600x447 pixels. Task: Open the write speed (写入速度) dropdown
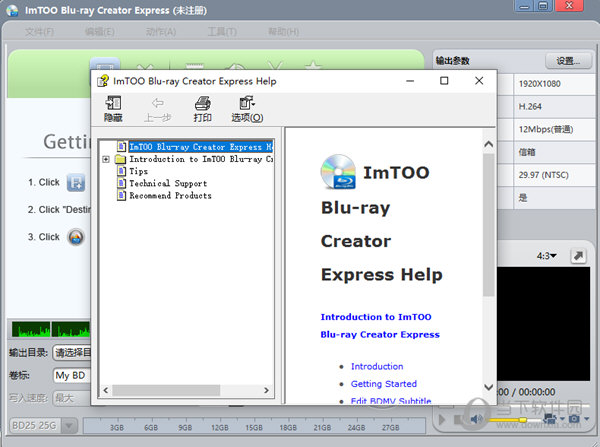(x=72, y=398)
